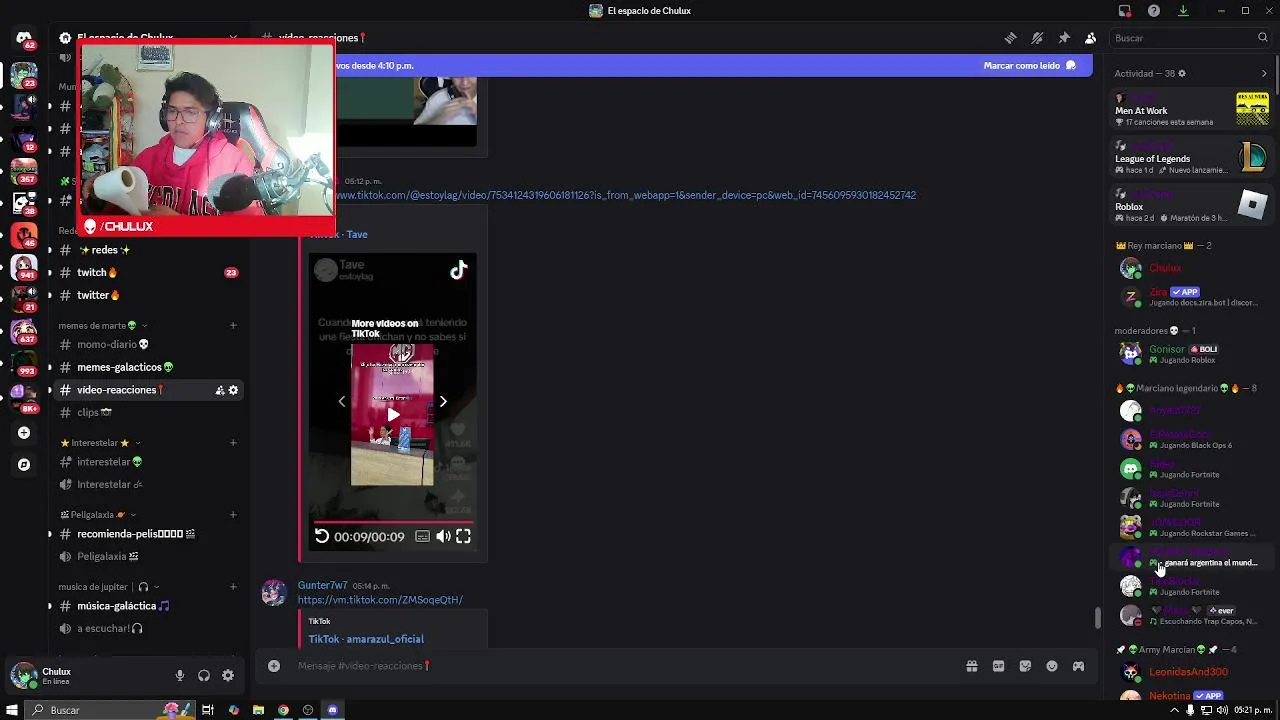Mark channel as read with Marcar como leído
This screenshot has width=1280, height=720.
pos(1029,65)
